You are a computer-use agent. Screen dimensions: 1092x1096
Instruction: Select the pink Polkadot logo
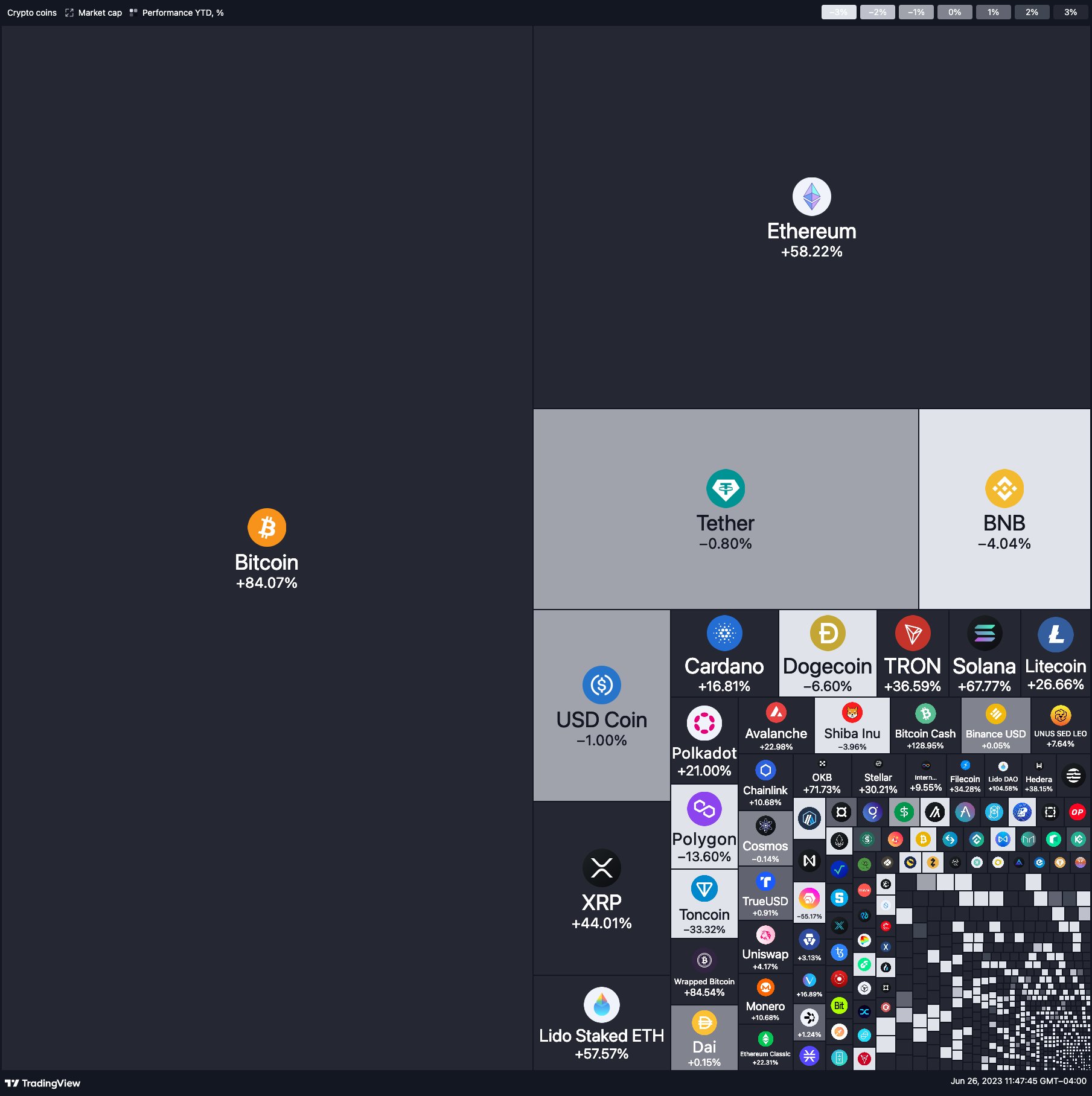point(704,723)
